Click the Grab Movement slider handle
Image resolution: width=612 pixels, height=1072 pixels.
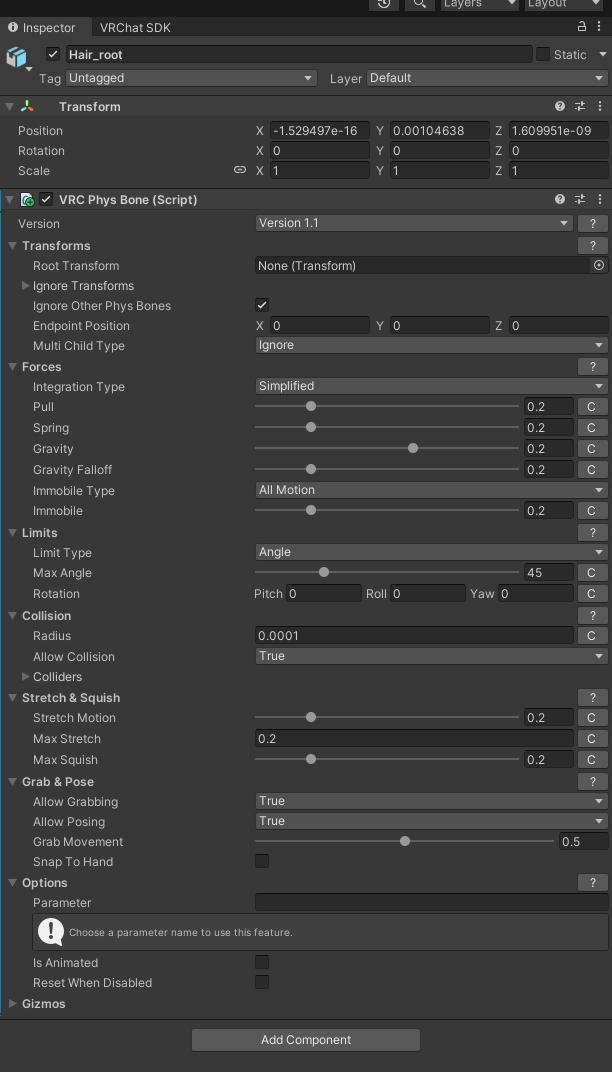tap(405, 841)
